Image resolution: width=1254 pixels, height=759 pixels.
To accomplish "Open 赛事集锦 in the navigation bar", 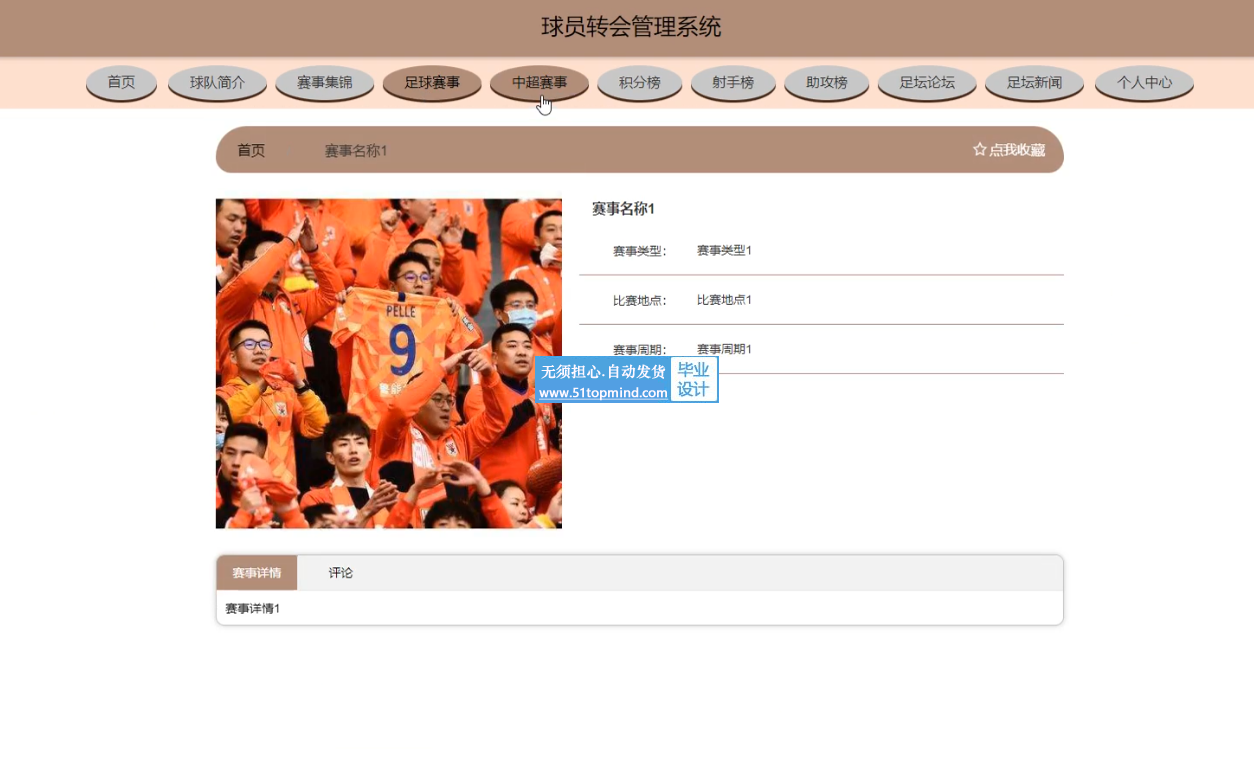I will point(324,83).
